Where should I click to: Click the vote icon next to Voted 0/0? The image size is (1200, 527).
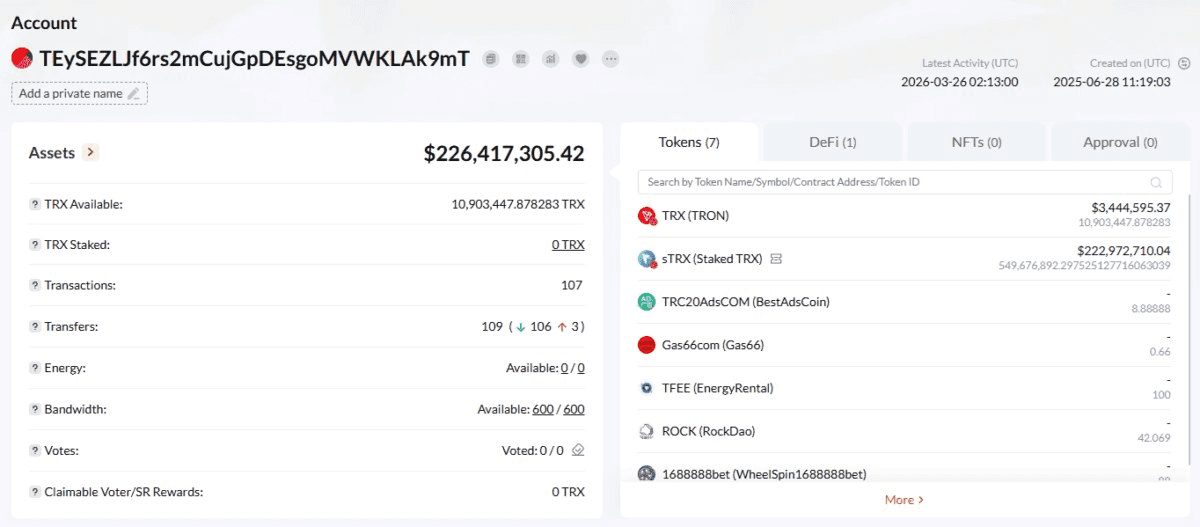(578, 450)
